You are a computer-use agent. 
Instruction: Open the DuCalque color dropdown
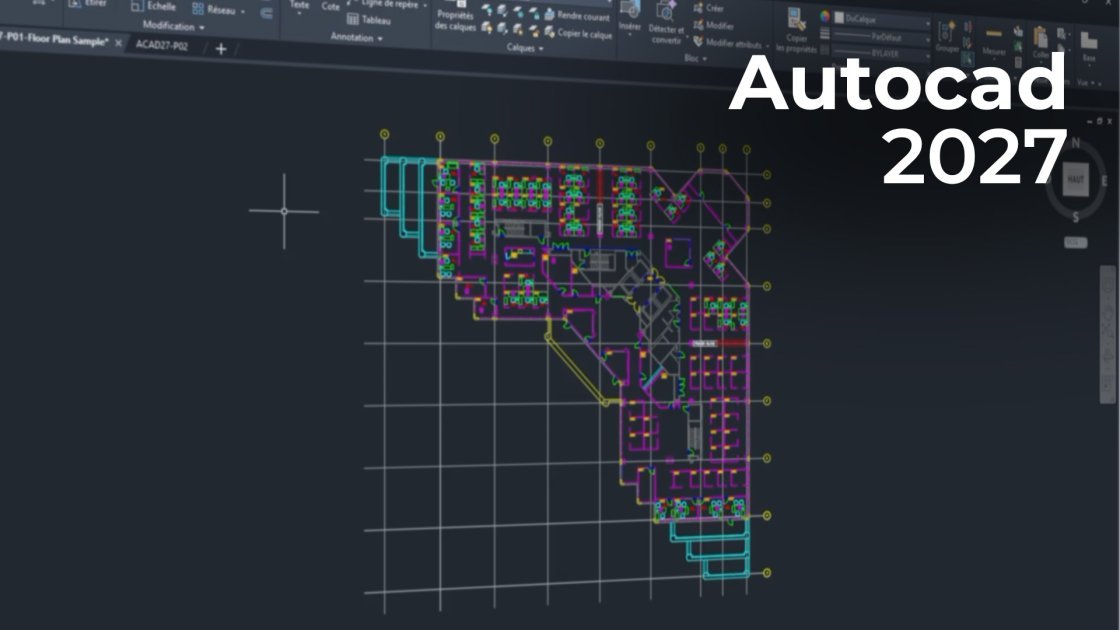(882, 19)
